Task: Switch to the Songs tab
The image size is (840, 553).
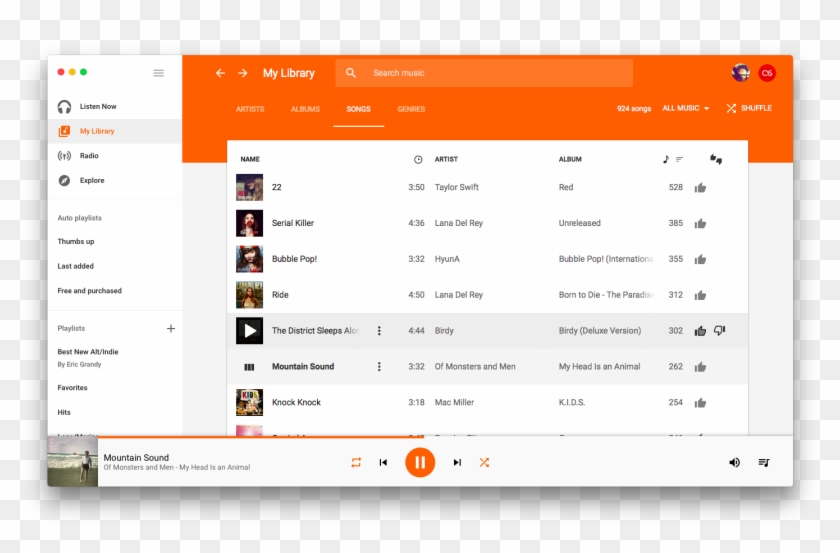Action: coord(358,109)
